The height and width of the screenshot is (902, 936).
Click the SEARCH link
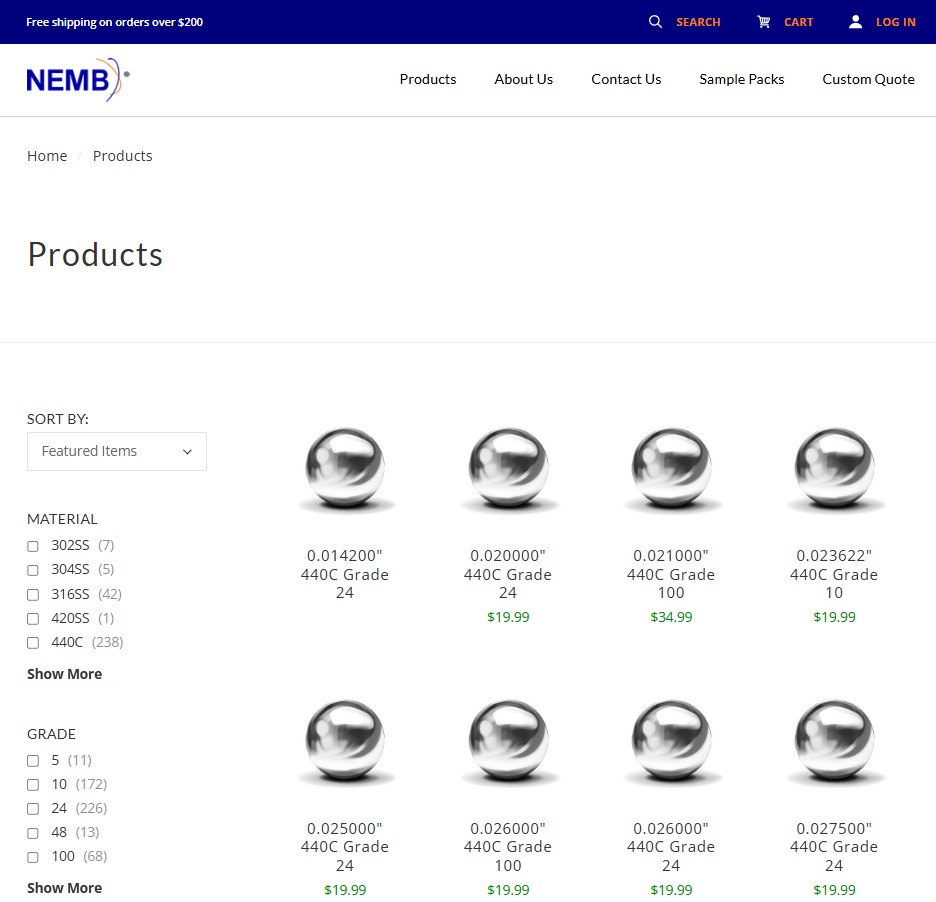coord(698,22)
